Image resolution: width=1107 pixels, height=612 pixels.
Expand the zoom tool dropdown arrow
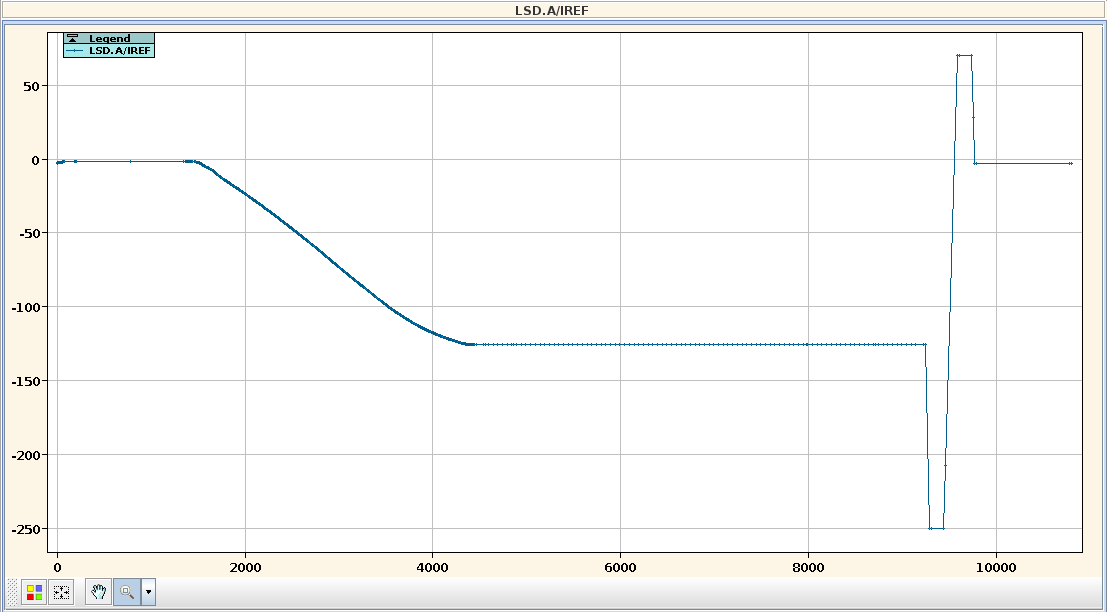click(149, 592)
